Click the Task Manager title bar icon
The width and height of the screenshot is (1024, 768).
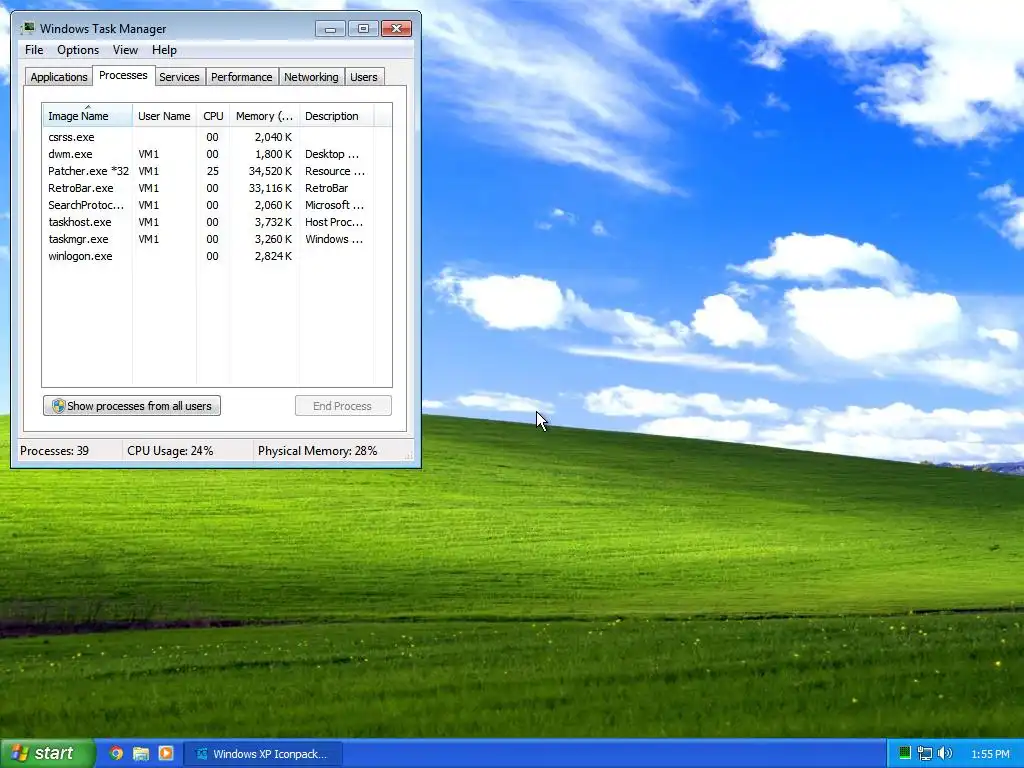[28, 28]
